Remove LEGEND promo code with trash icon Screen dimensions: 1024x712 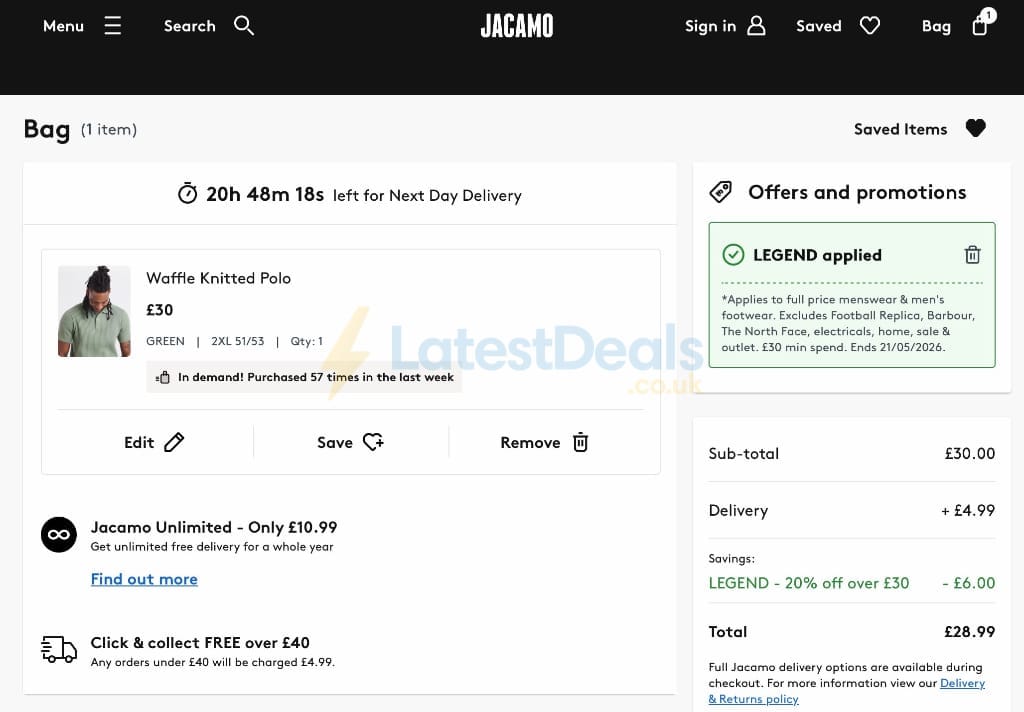pyautogui.click(x=972, y=255)
